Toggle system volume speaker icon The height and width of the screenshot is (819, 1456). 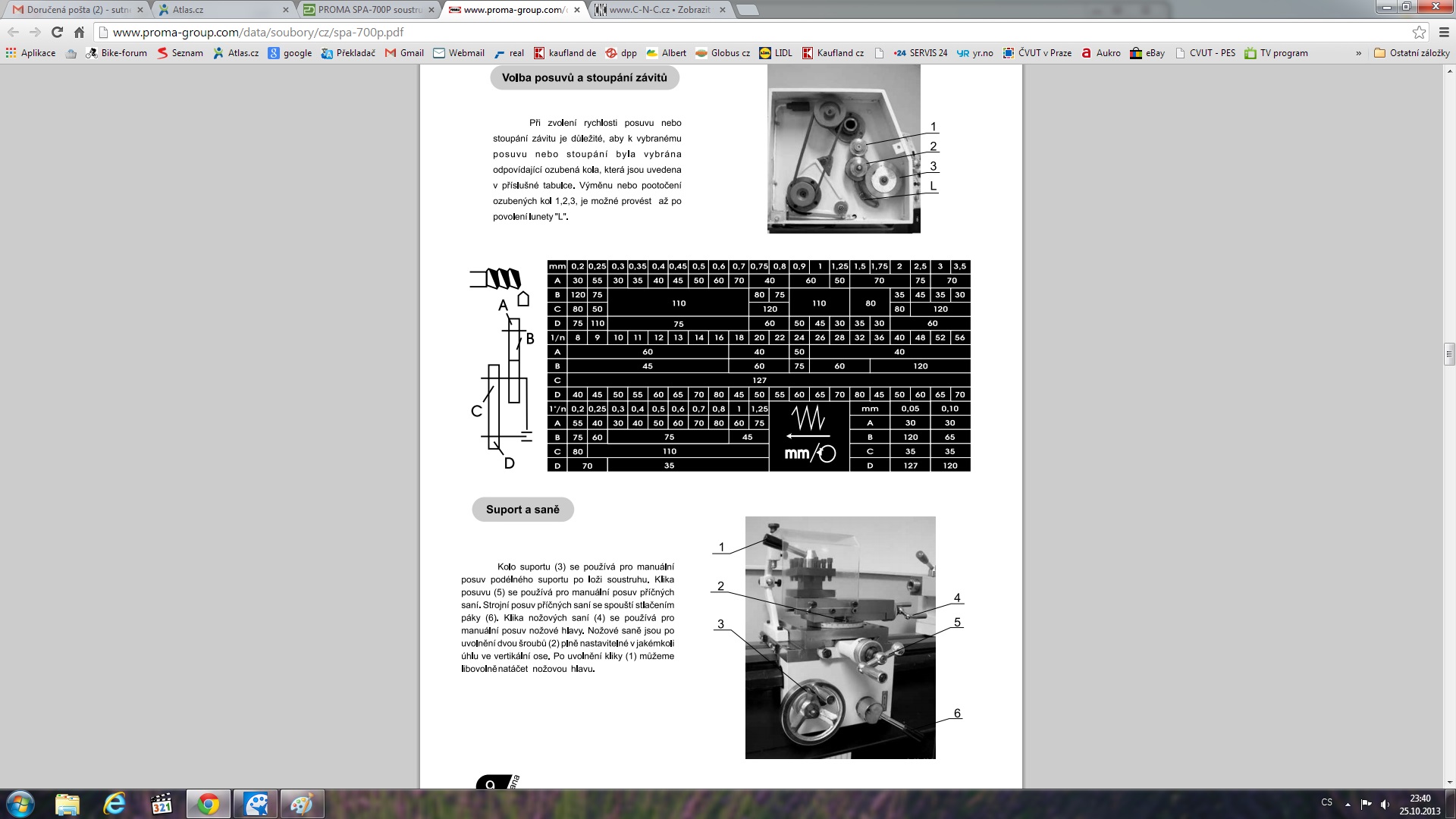point(1385,804)
